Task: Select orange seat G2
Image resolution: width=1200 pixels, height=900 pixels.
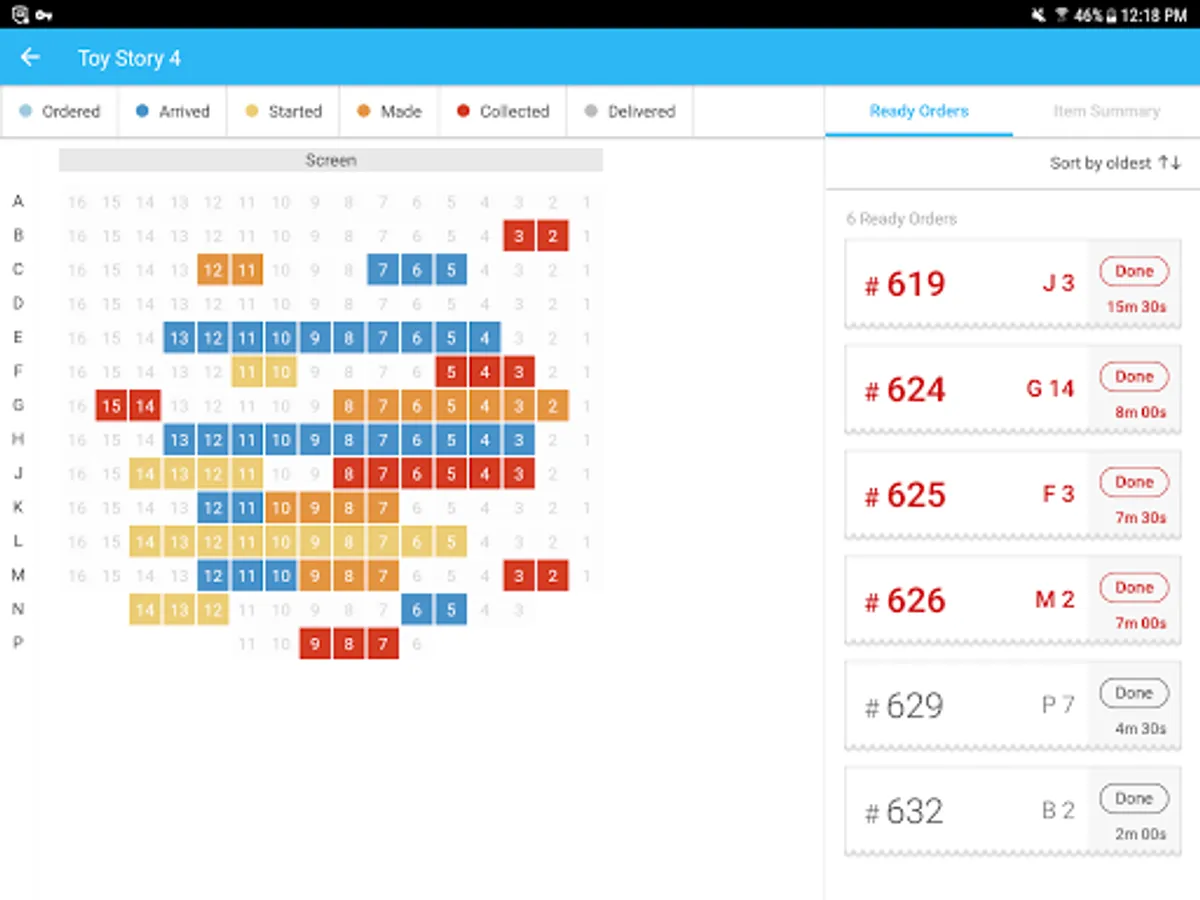Action: click(x=552, y=406)
